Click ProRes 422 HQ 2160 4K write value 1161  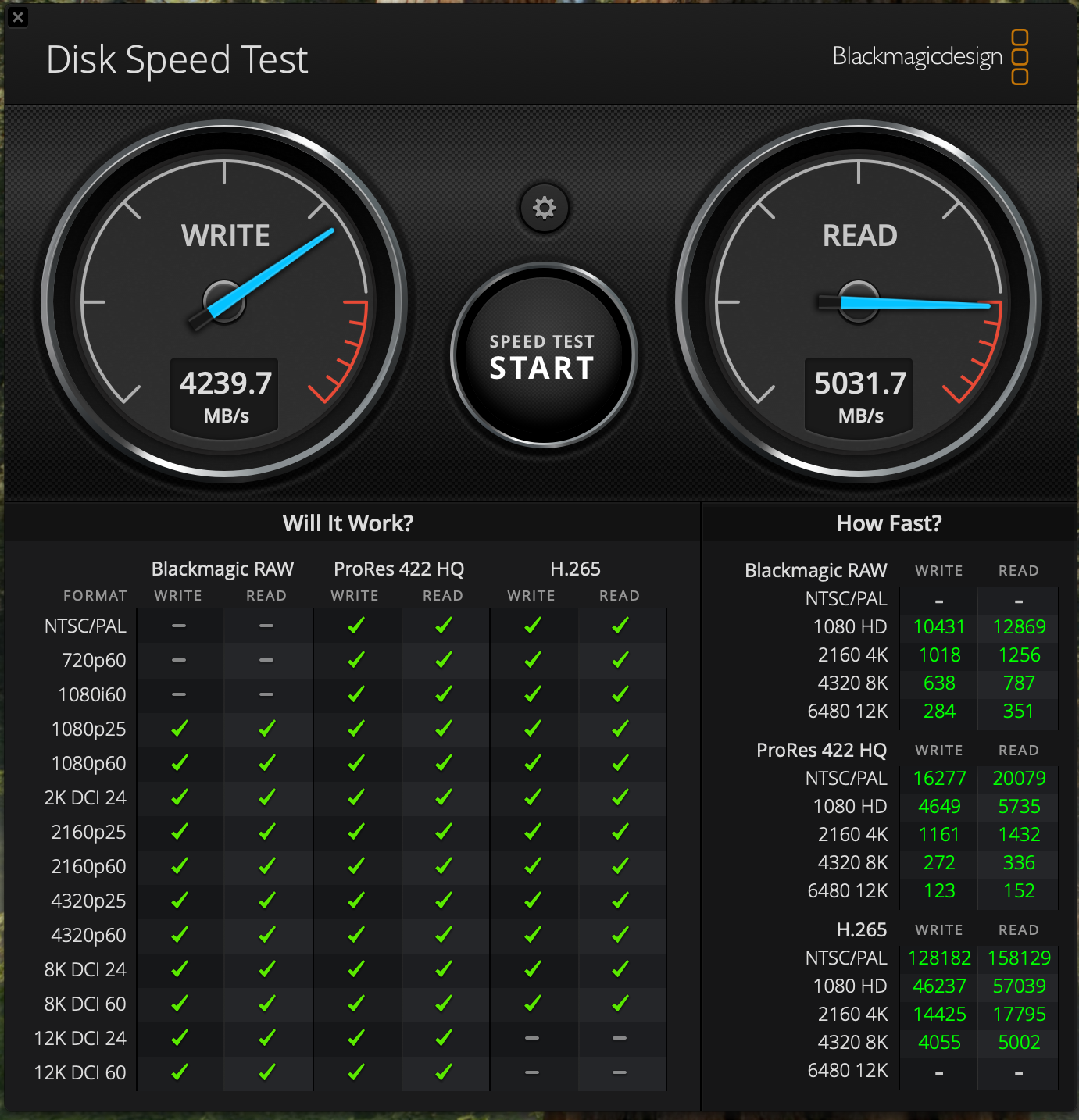(x=939, y=835)
